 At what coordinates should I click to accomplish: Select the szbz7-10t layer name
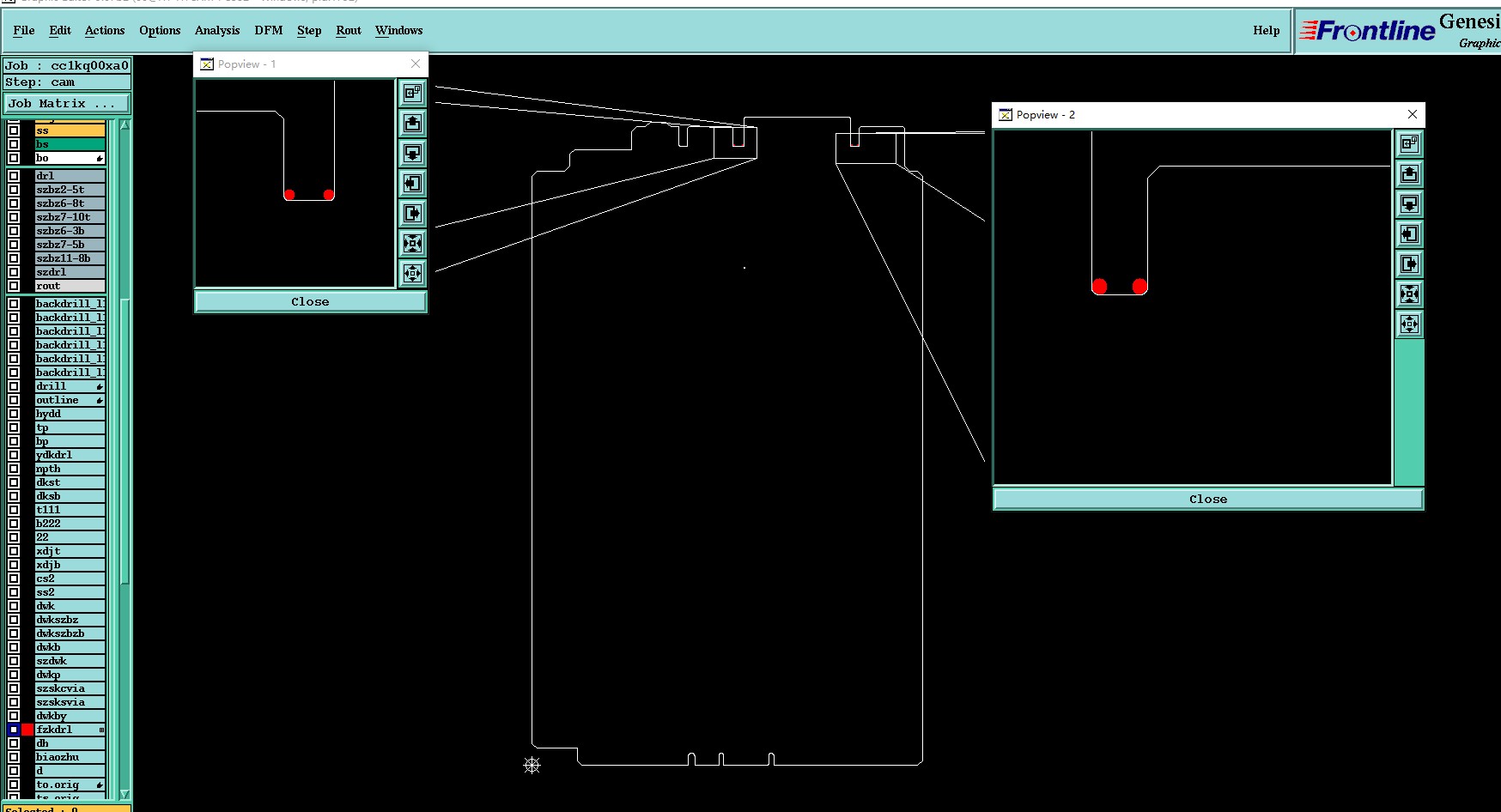point(70,217)
